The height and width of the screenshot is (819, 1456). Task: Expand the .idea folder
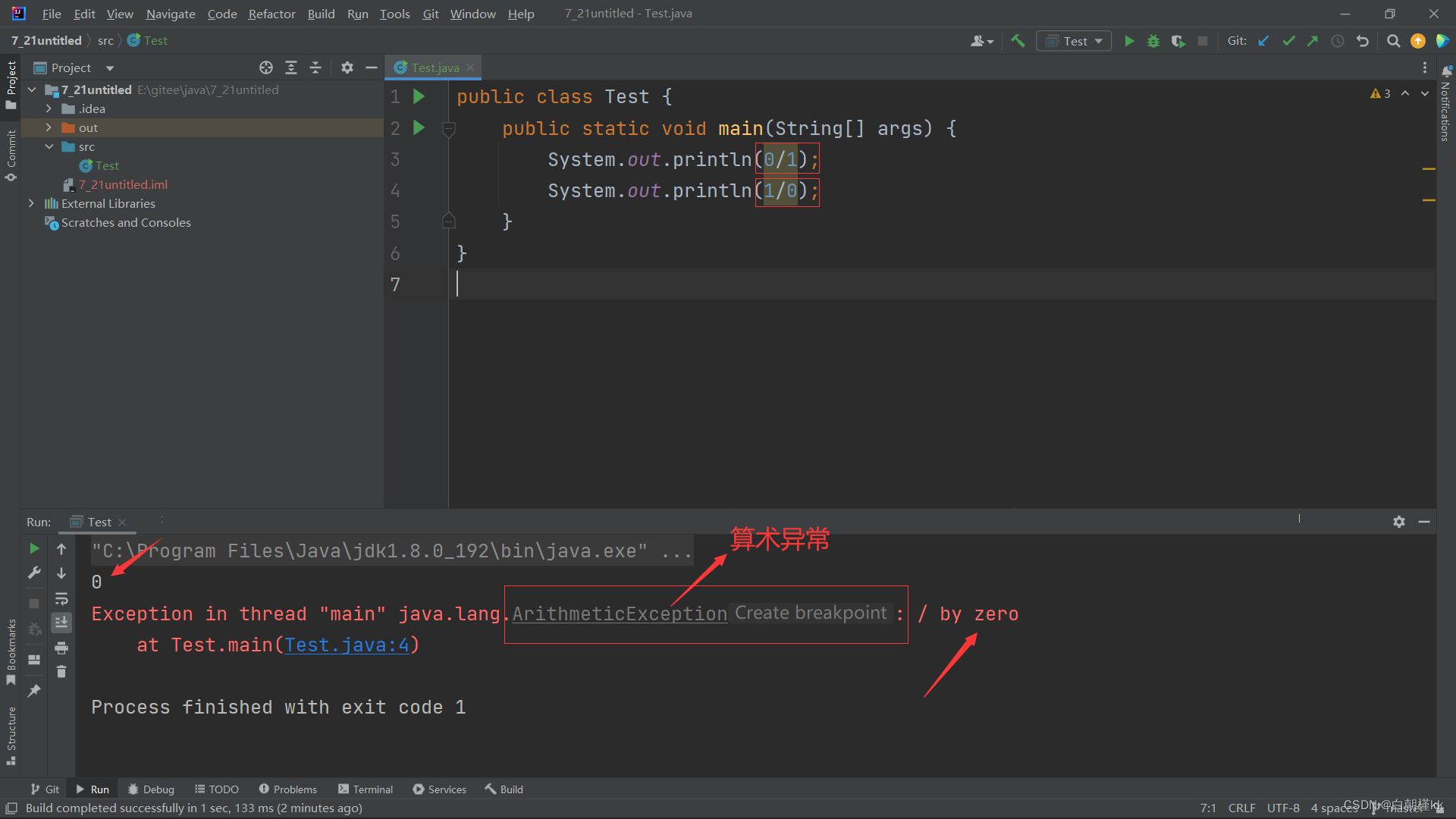(x=49, y=108)
